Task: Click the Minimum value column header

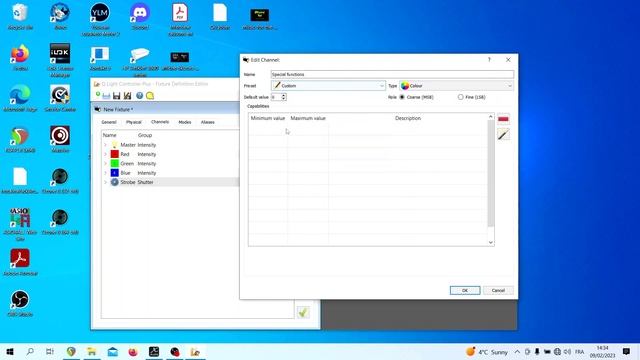Action: point(268,118)
